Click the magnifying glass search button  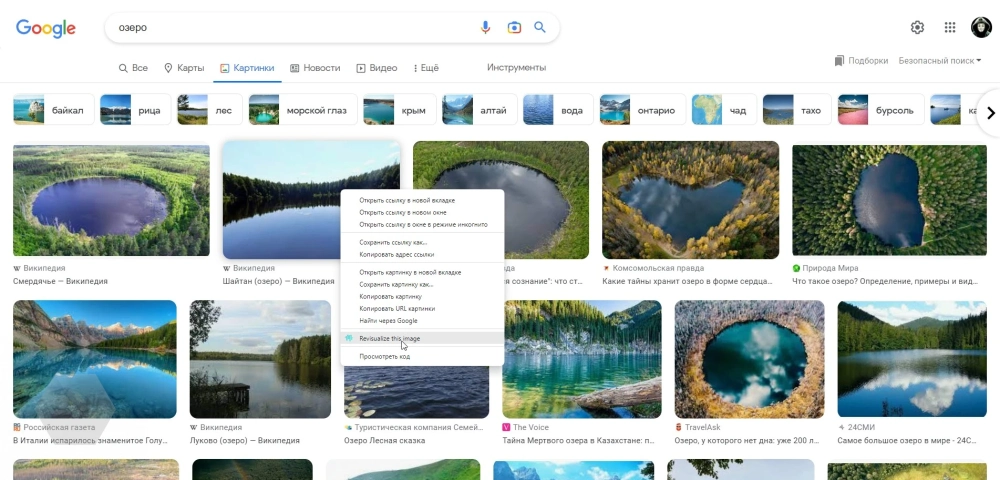pyautogui.click(x=540, y=28)
